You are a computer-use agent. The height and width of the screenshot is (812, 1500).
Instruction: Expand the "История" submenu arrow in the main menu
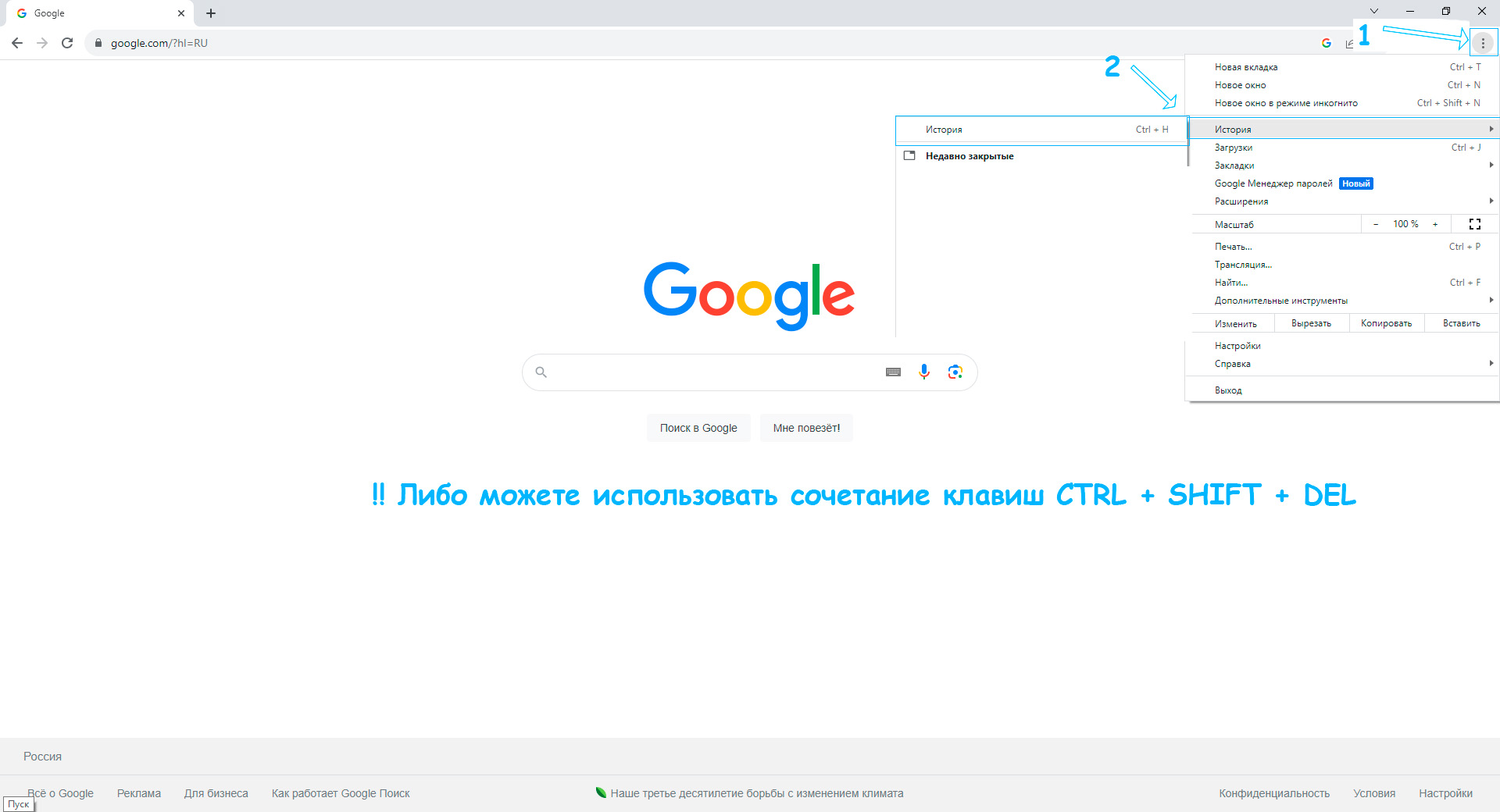coord(1491,129)
